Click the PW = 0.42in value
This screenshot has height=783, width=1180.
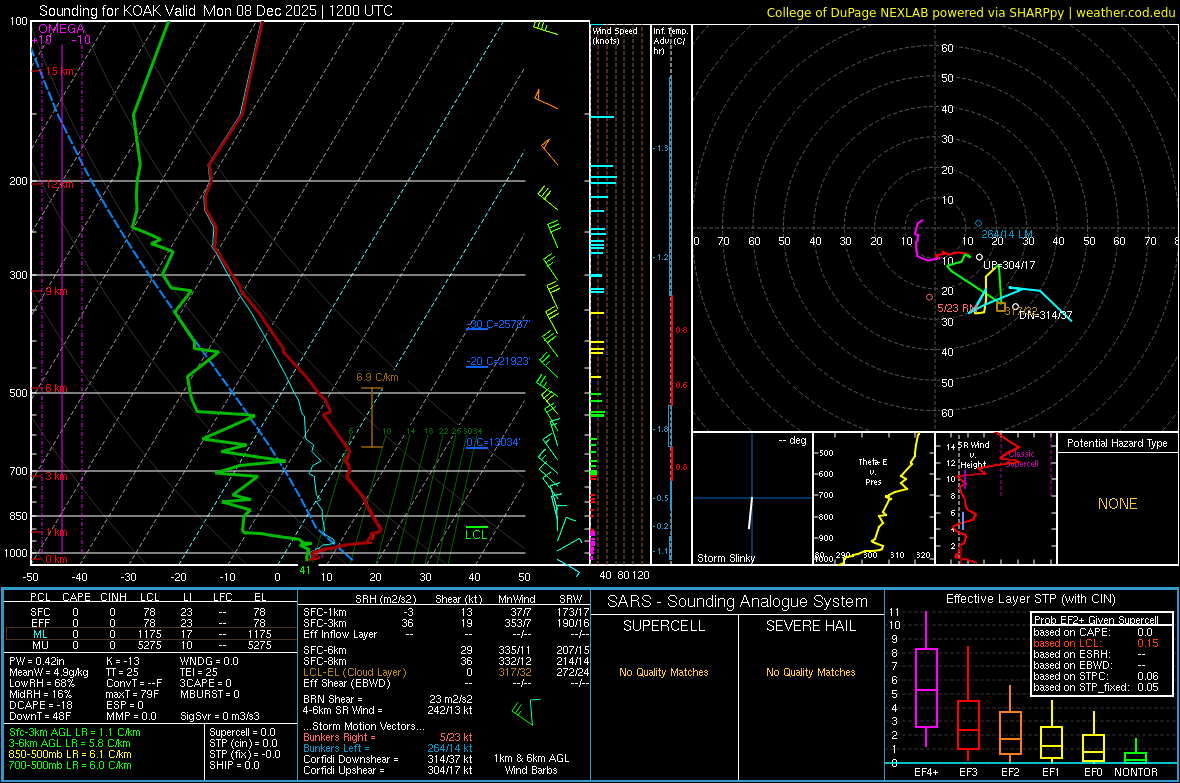pos(37,661)
